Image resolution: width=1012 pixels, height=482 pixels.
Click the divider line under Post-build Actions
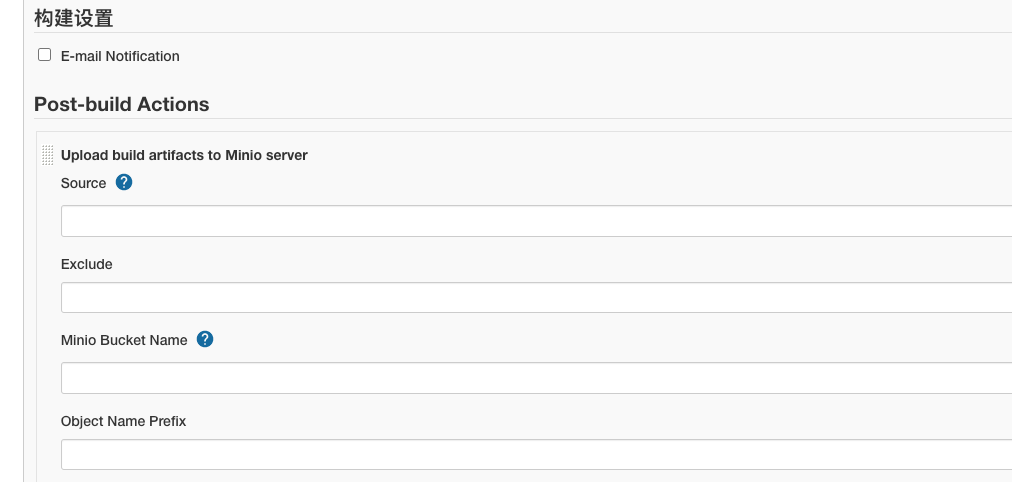(523, 119)
